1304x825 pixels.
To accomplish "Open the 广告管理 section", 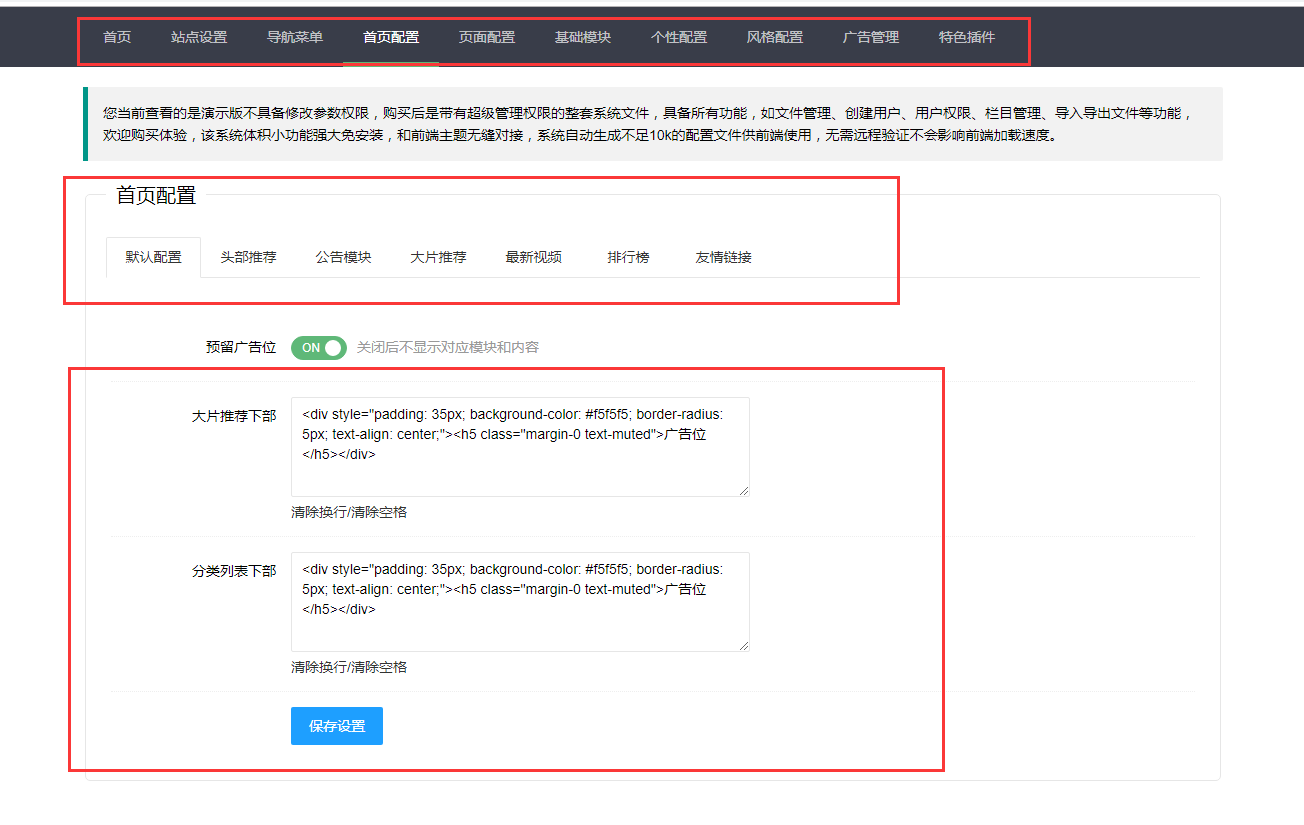I will 870,37.
